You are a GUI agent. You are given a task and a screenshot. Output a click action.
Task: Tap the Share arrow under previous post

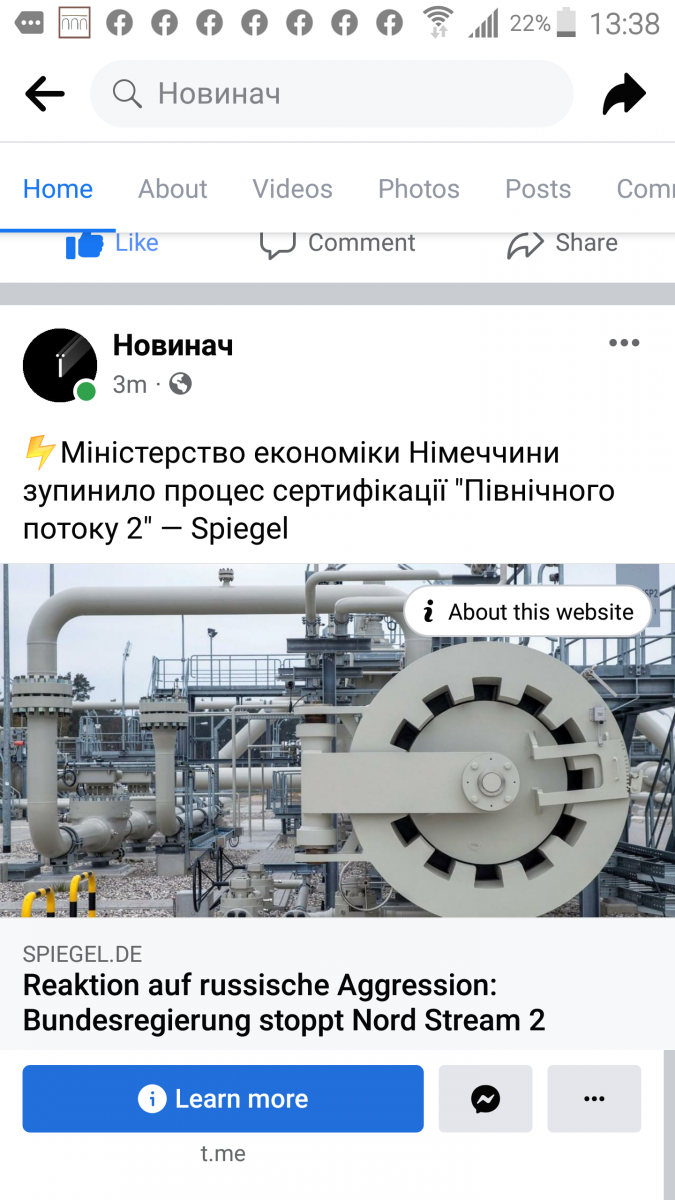(525, 245)
